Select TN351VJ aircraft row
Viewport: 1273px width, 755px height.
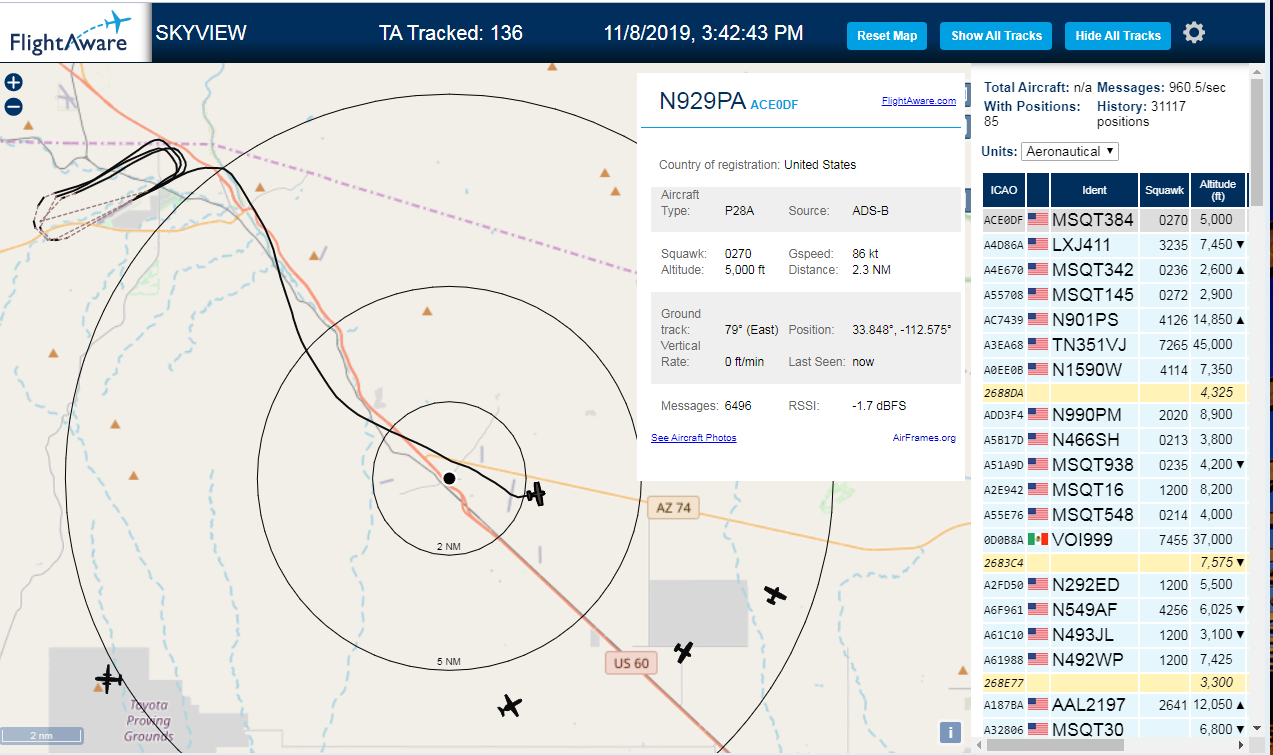click(x=1114, y=345)
